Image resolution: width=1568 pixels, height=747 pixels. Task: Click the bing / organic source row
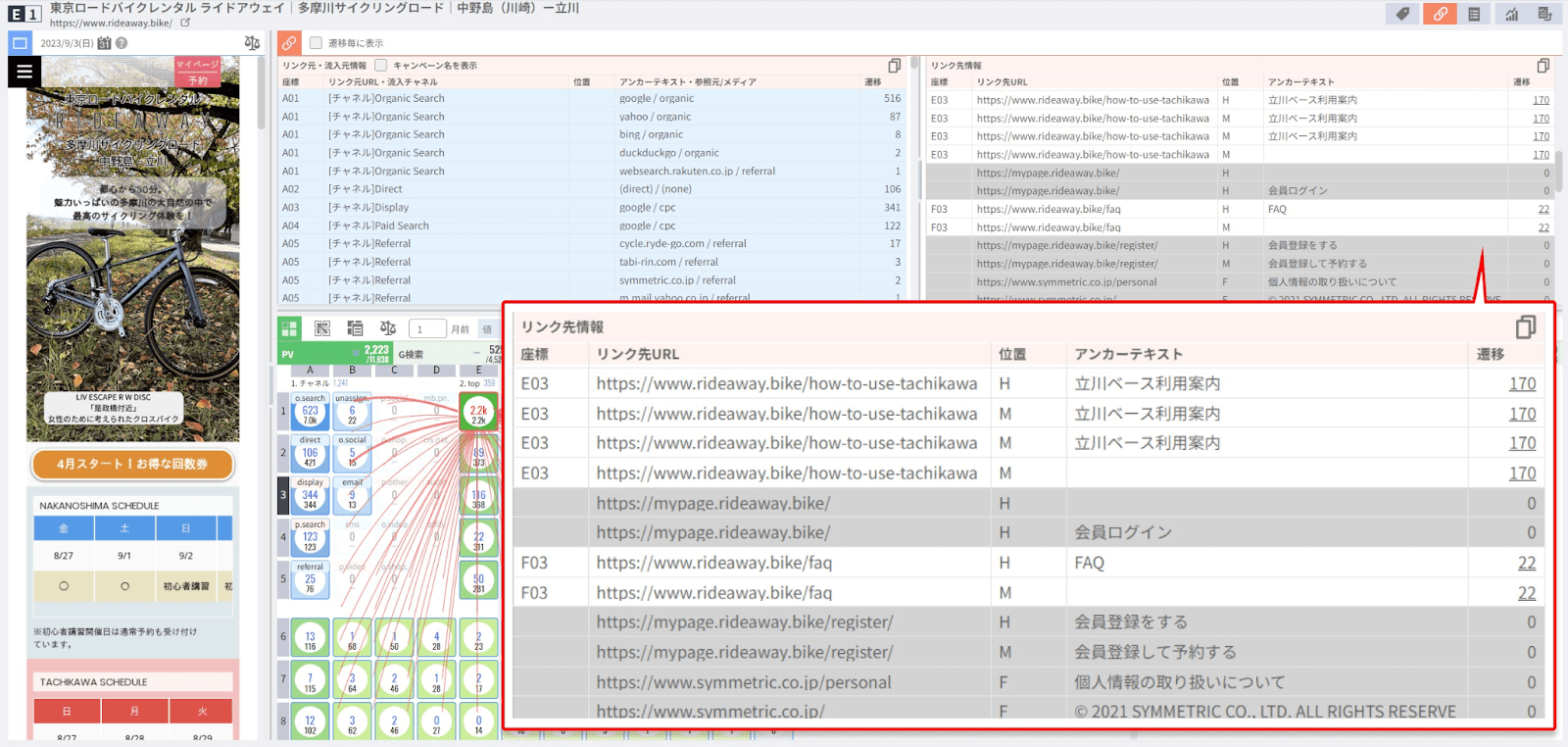(x=592, y=134)
